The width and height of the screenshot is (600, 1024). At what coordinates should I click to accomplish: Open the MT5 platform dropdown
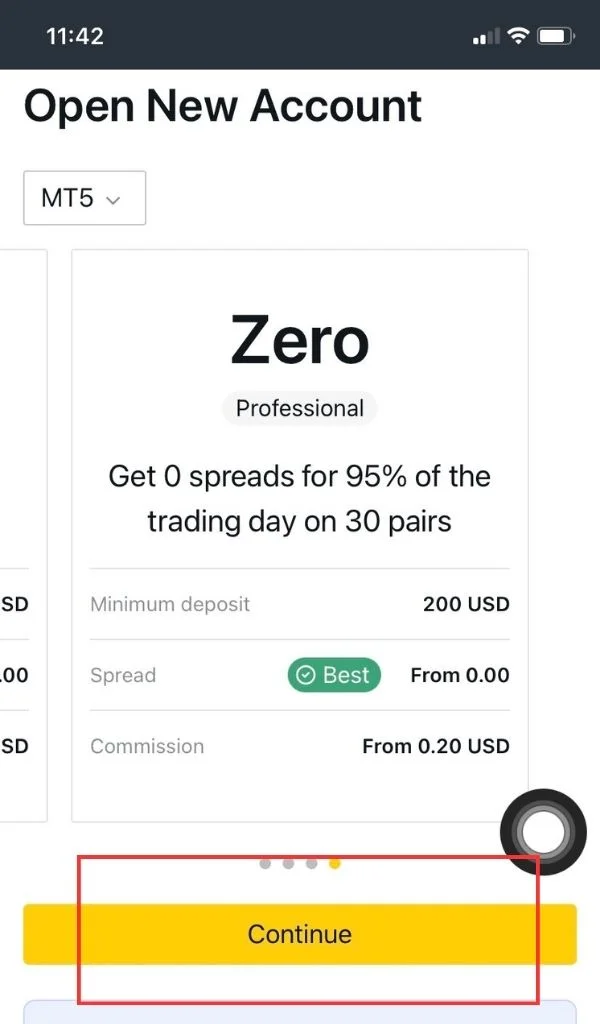84,198
